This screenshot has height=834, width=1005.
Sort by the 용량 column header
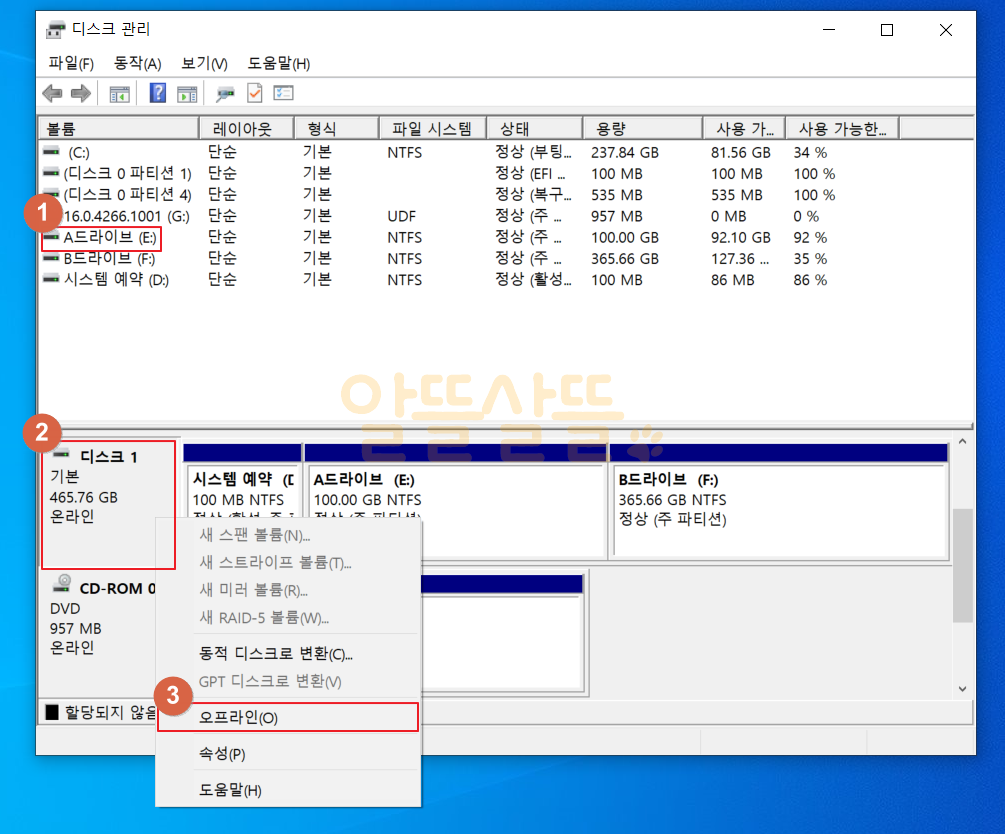[x=642, y=129]
